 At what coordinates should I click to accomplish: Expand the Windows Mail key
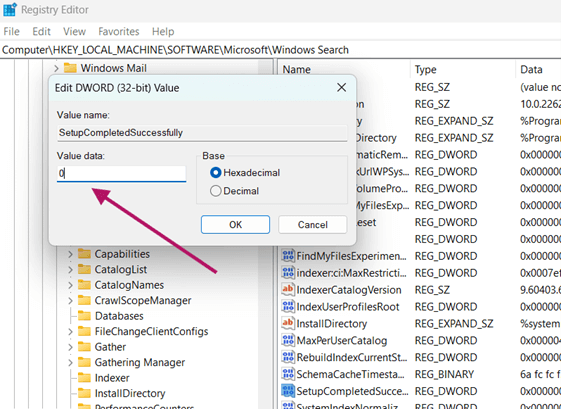point(56,68)
